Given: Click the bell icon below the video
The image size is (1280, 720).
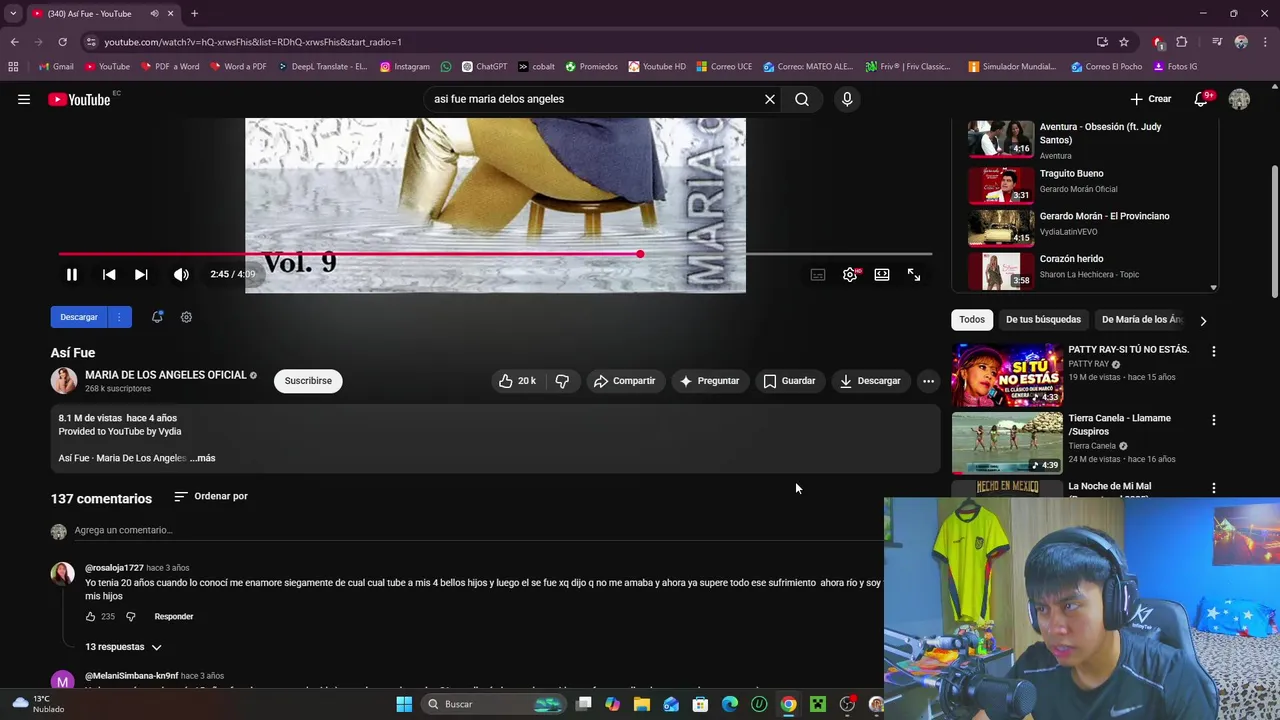Looking at the screenshot, I should (x=157, y=317).
